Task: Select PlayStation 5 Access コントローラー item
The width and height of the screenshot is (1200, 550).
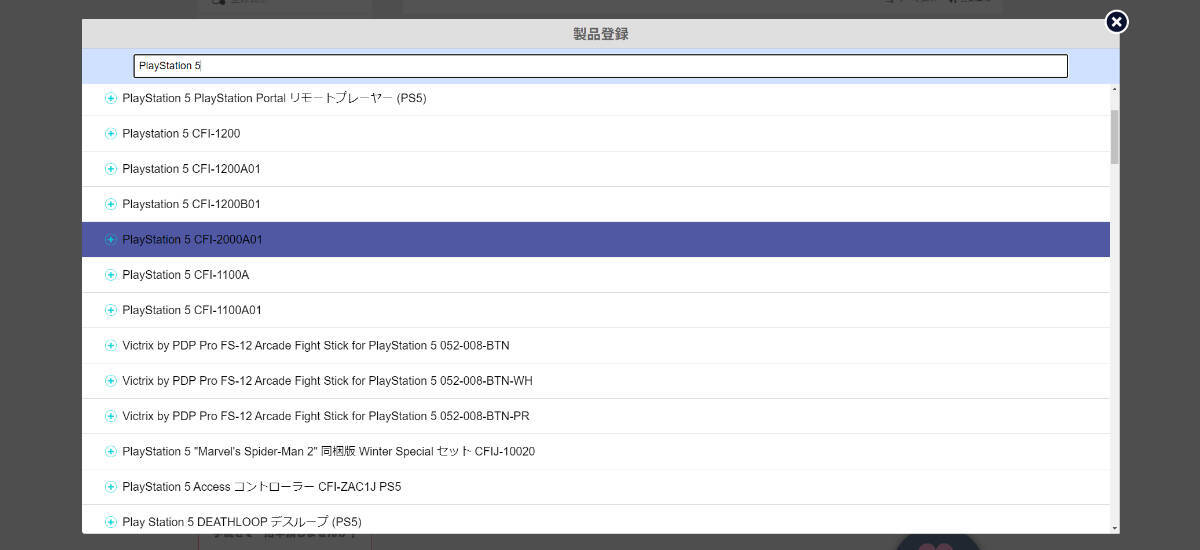Action: coord(261,487)
